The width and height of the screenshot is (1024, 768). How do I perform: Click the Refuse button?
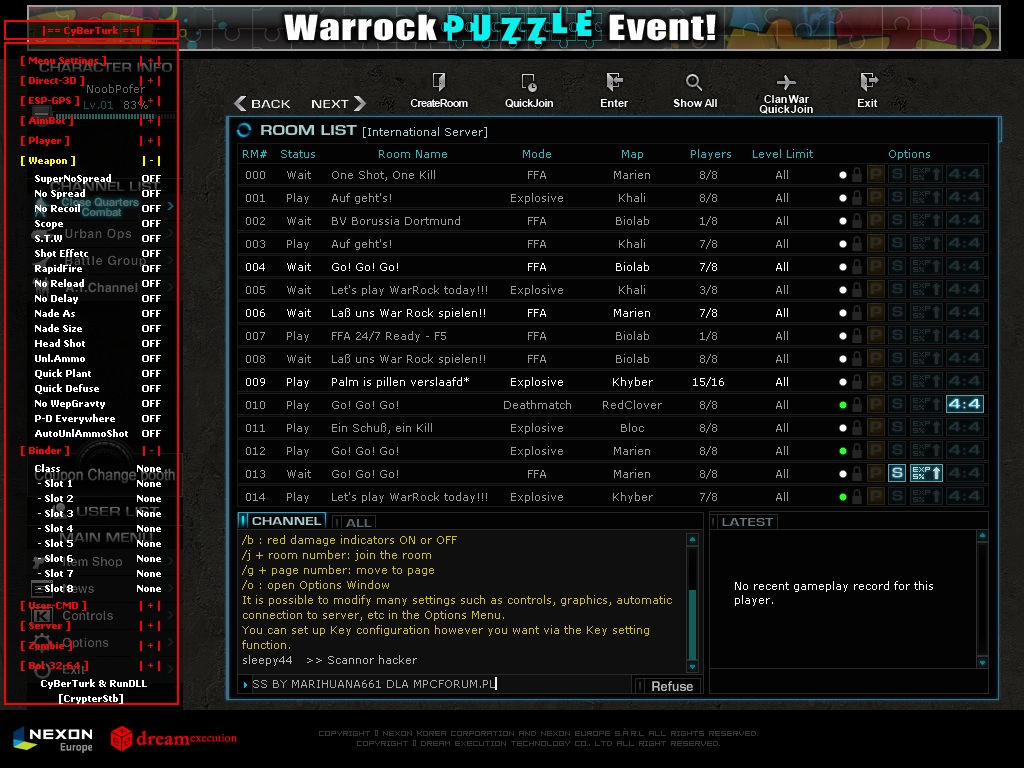pos(669,686)
